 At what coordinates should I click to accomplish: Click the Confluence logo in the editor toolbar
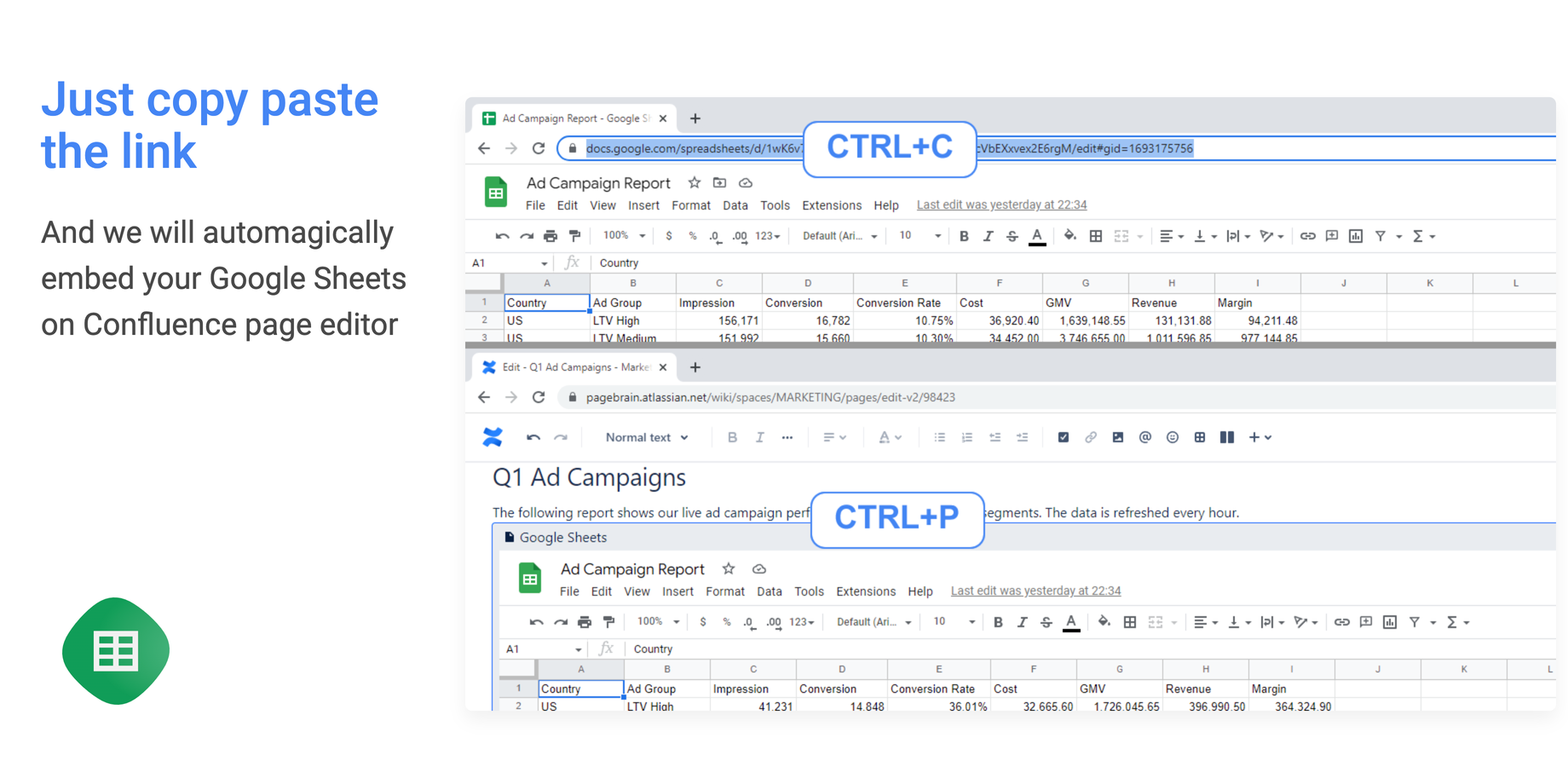pos(493,437)
